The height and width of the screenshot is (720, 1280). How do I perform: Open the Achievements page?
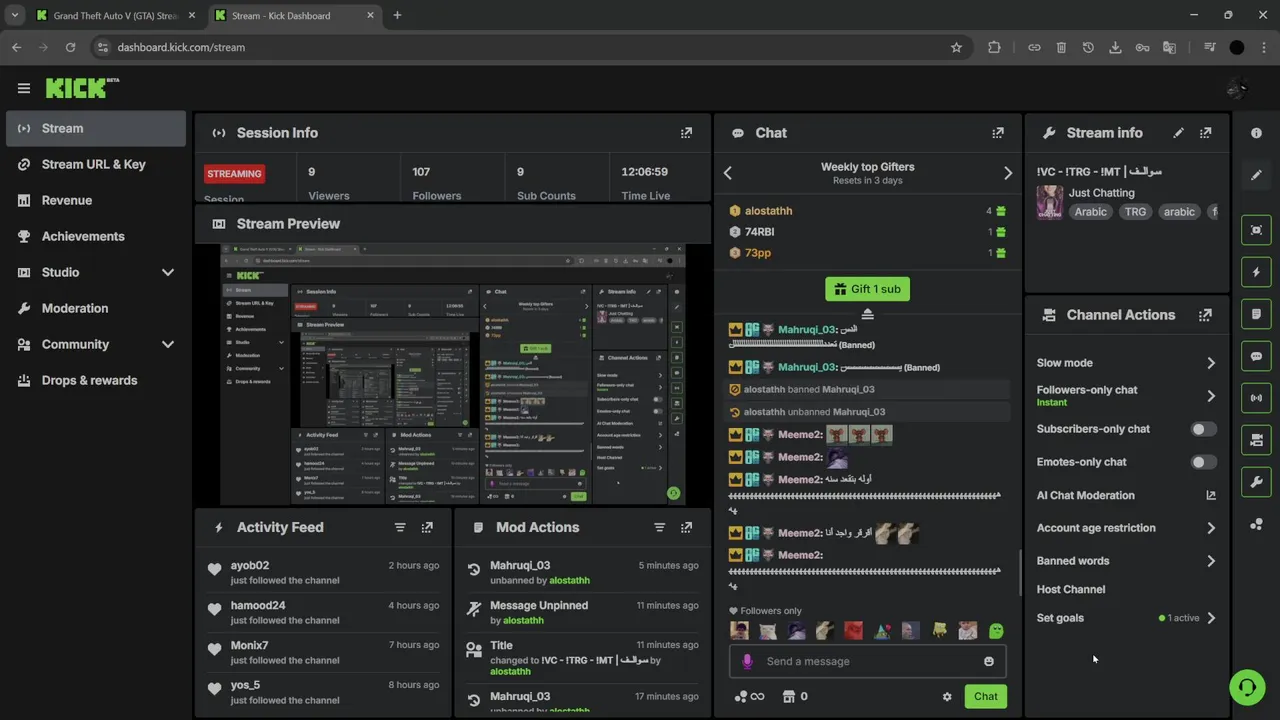click(95, 236)
